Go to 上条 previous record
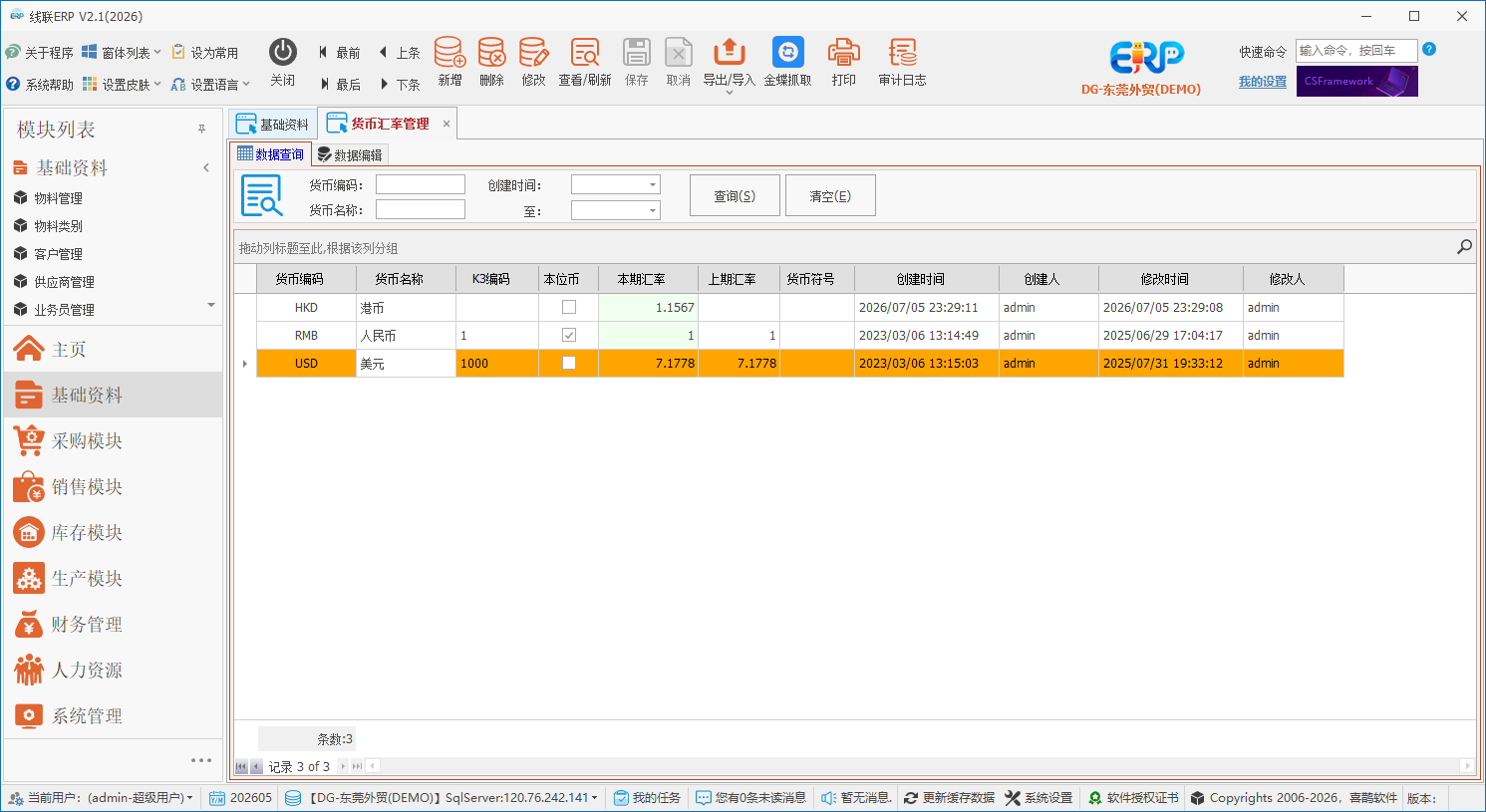 pos(400,53)
